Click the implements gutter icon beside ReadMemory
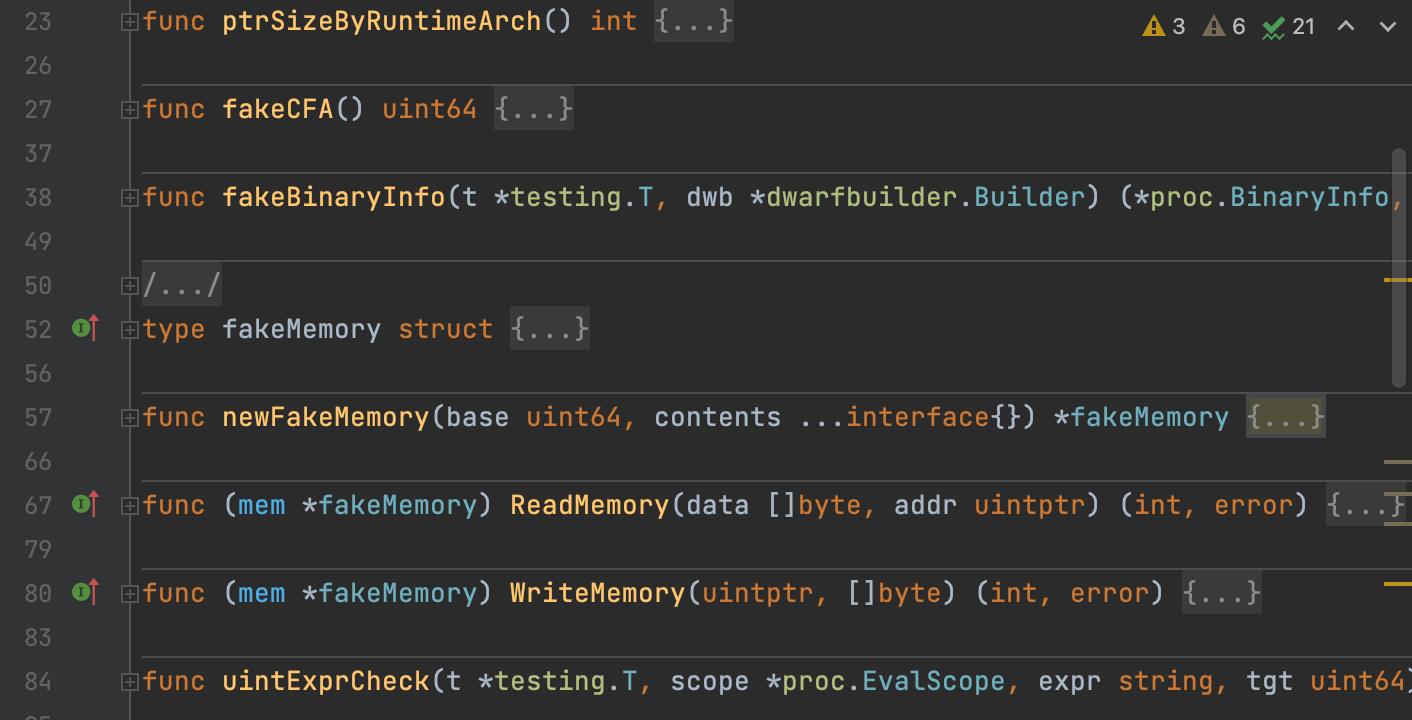 click(x=86, y=504)
